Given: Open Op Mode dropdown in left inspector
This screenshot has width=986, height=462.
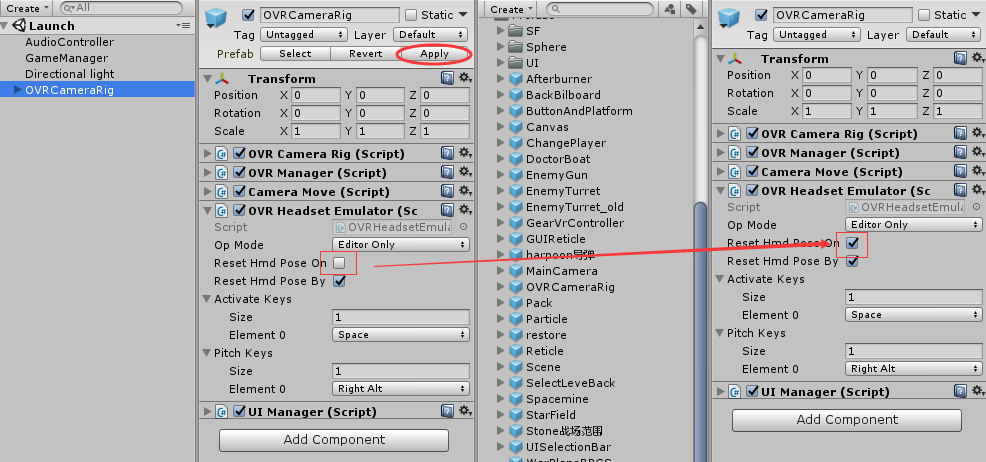Looking at the screenshot, I should [x=401, y=245].
